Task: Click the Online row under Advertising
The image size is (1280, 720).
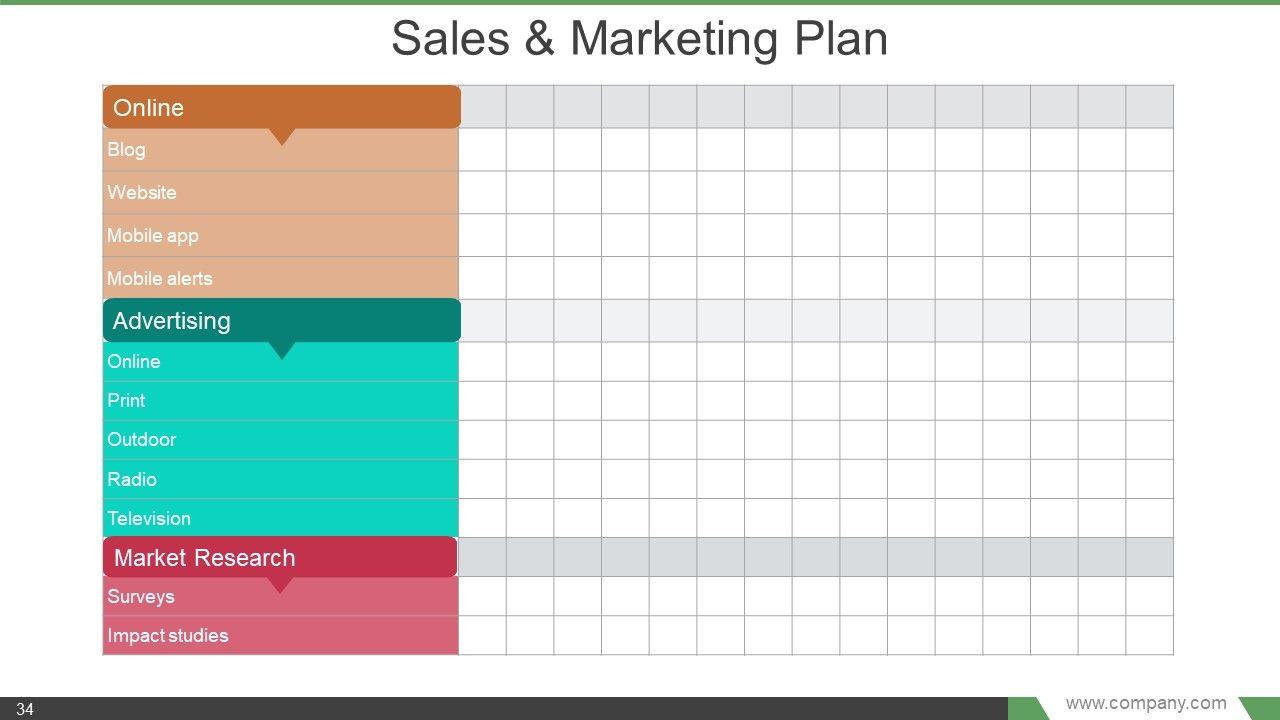Action: click(134, 361)
